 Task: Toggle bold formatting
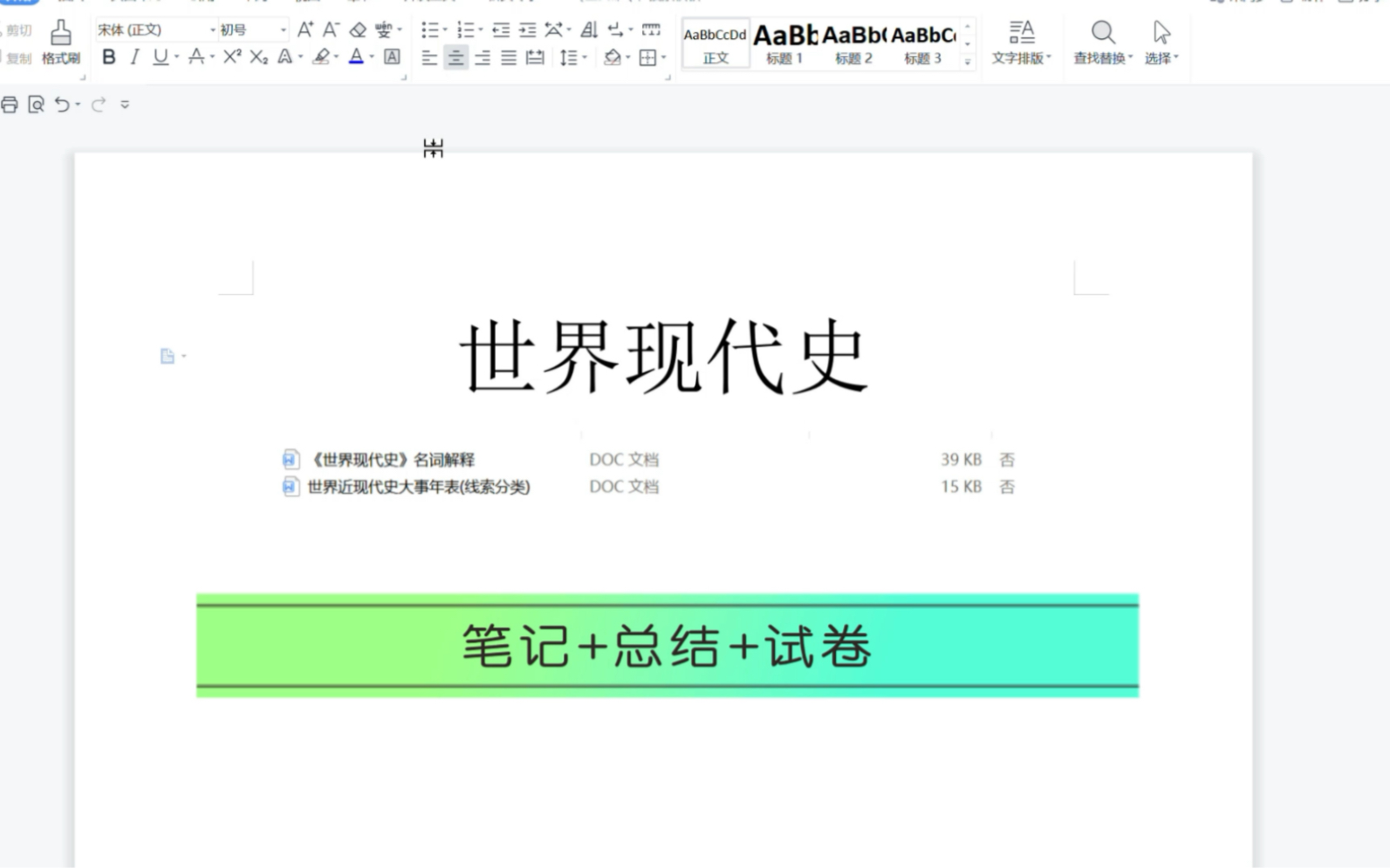[109, 57]
